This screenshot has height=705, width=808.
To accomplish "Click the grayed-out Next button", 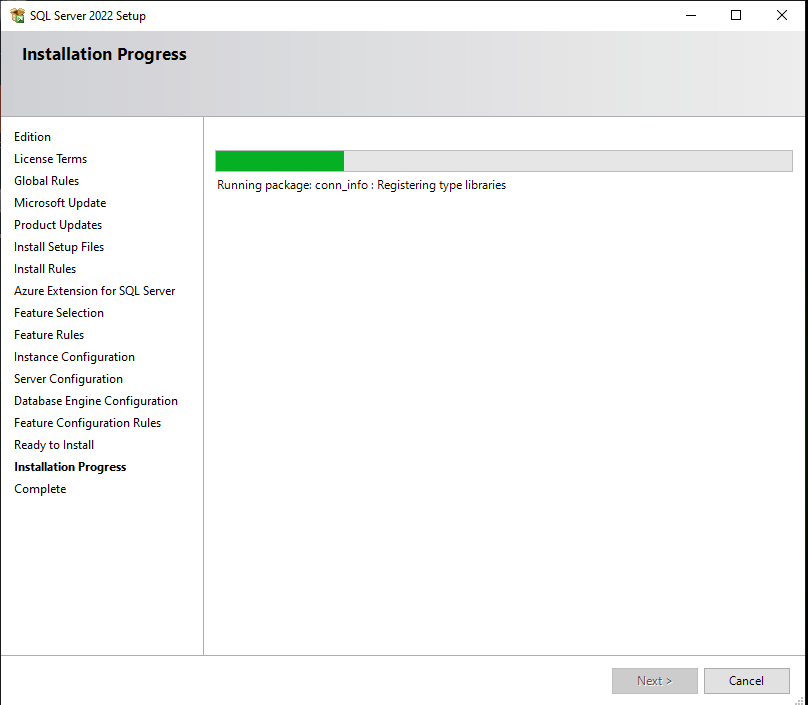I will click(x=655, y=681).
